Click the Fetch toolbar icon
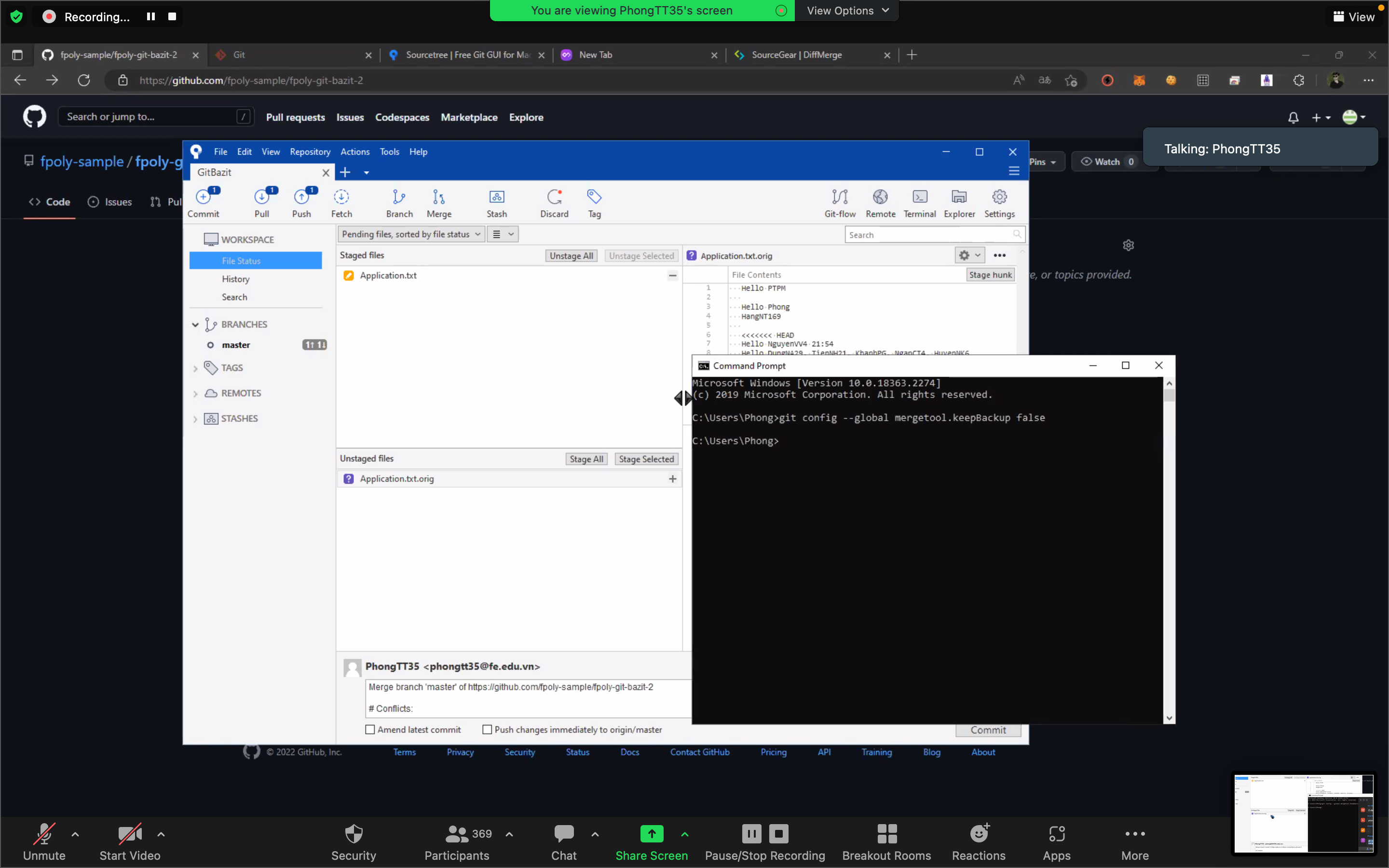Image resolution: width=1389 pixels, height=868 pixels. (341, 203)
